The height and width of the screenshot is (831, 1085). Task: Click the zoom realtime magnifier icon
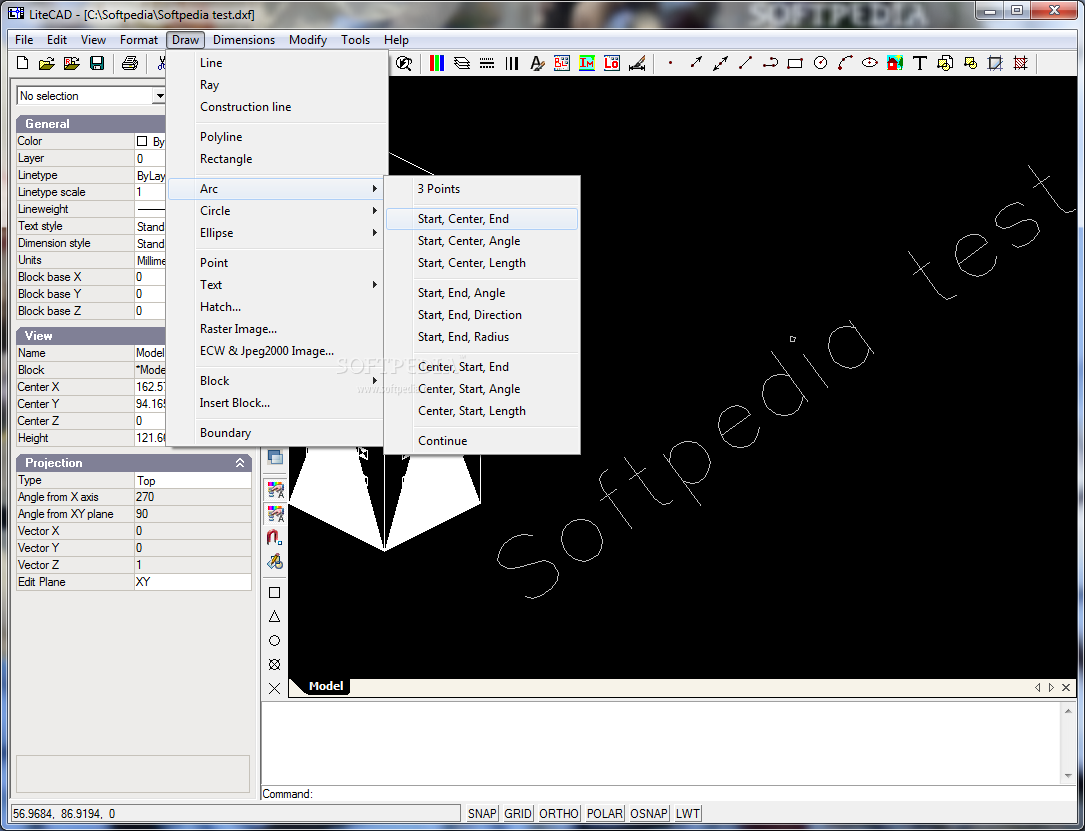404,64
